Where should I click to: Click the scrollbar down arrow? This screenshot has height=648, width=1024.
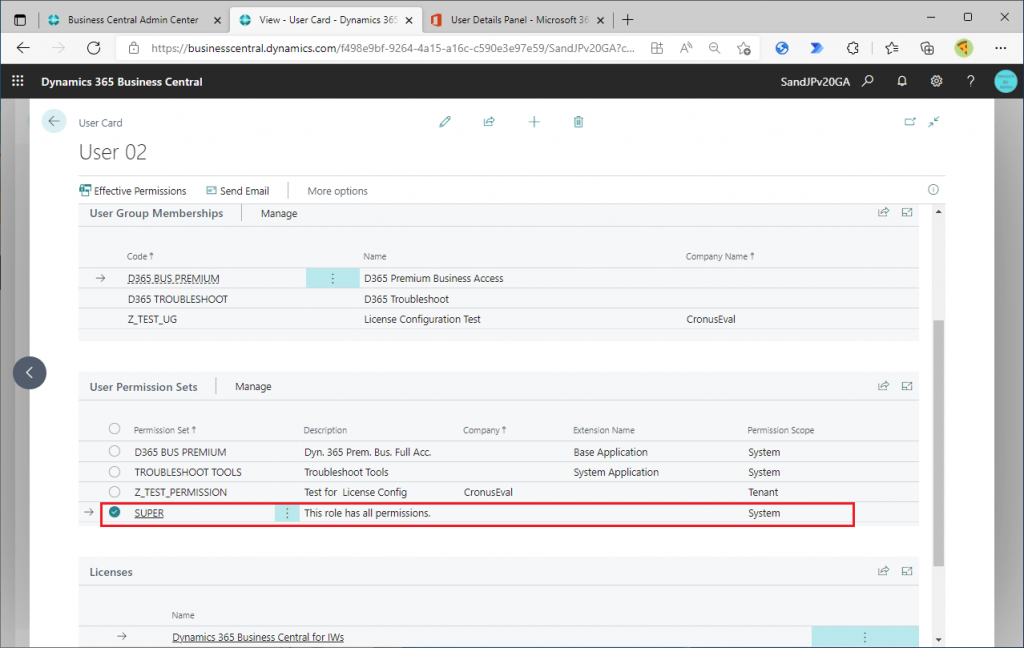(938, 640)
